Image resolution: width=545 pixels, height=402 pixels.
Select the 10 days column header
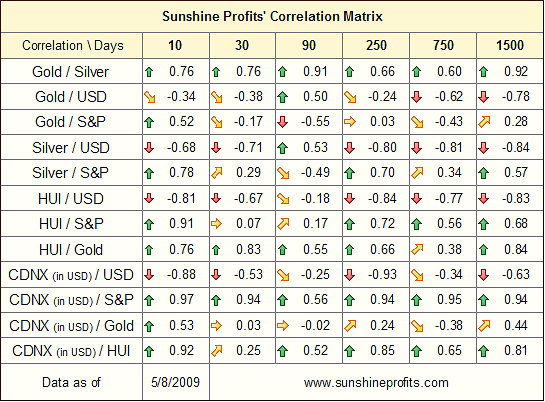(175, 46)
